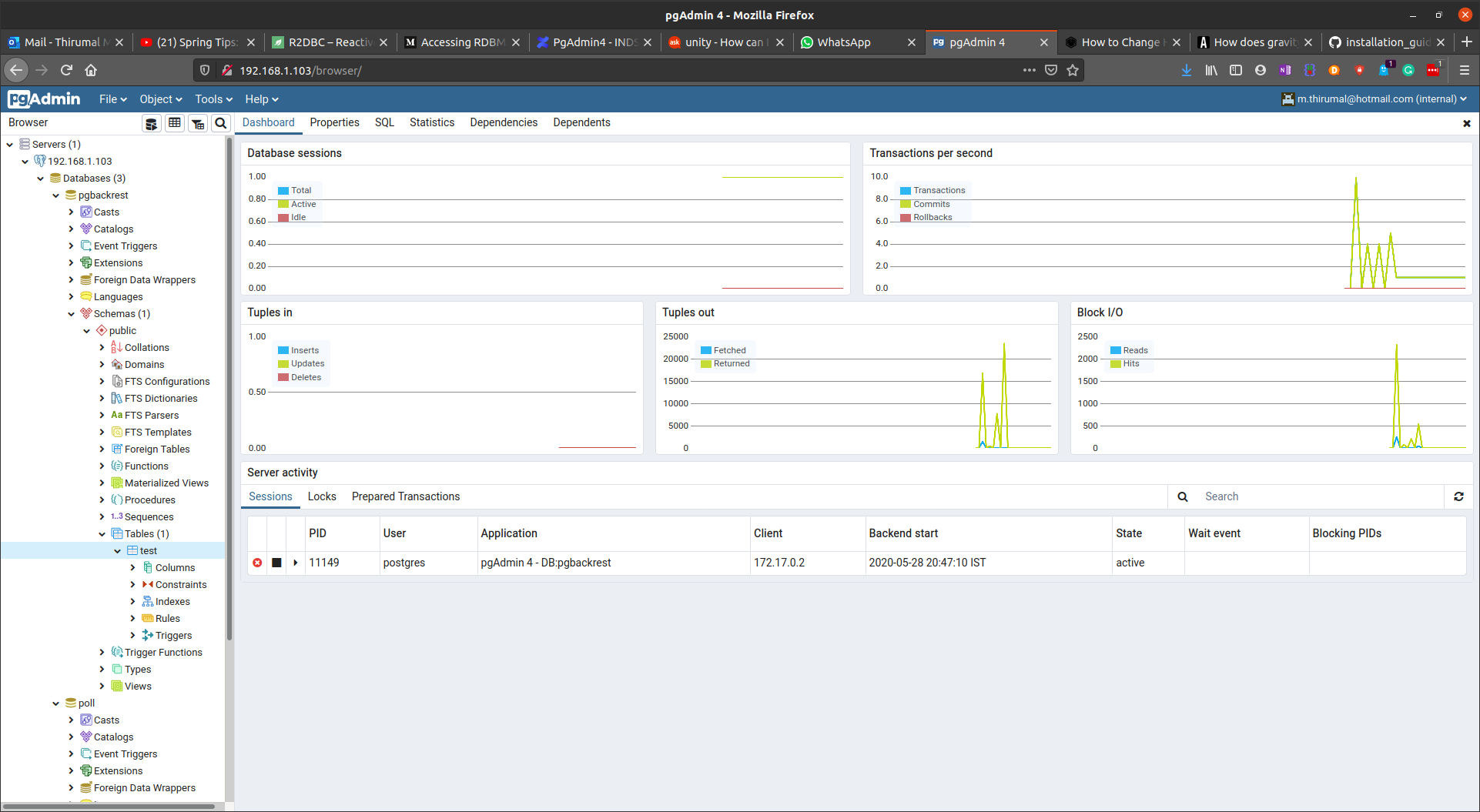Click the Search field in Server activity
Viewport: 1480px width, 812px height.
pos(1320,496)
